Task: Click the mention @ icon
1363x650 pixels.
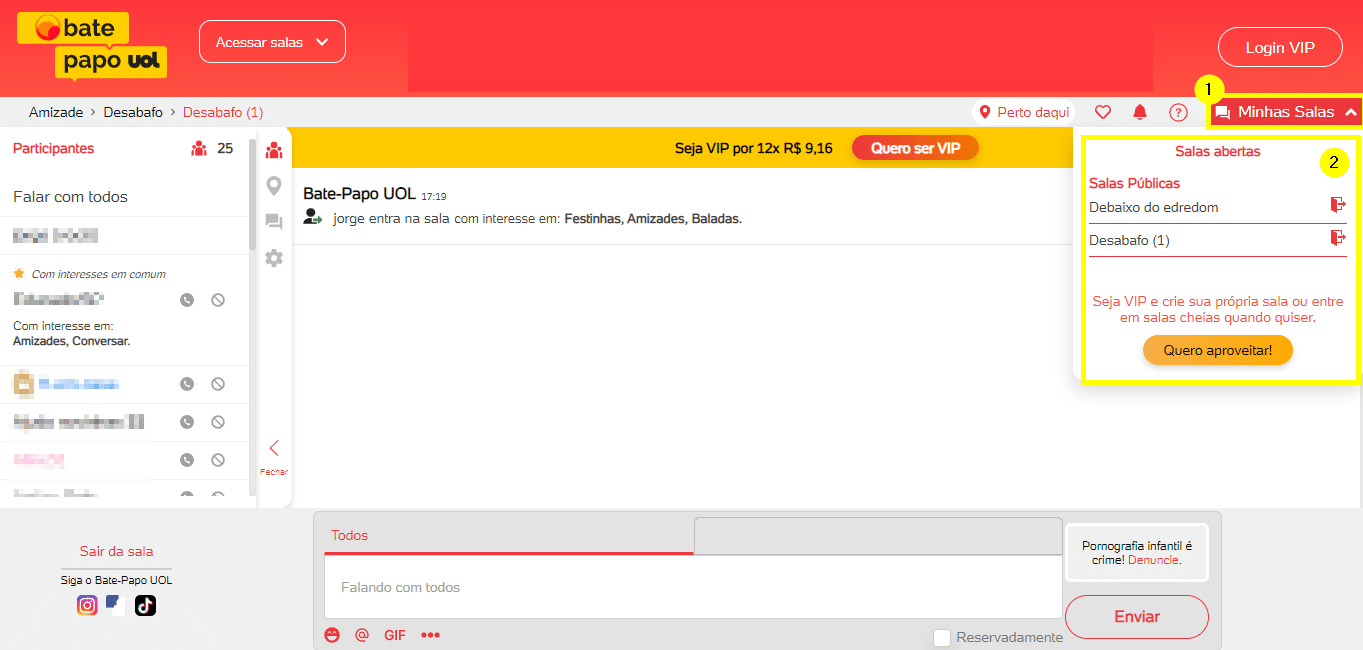Action: tap(362, 635)
